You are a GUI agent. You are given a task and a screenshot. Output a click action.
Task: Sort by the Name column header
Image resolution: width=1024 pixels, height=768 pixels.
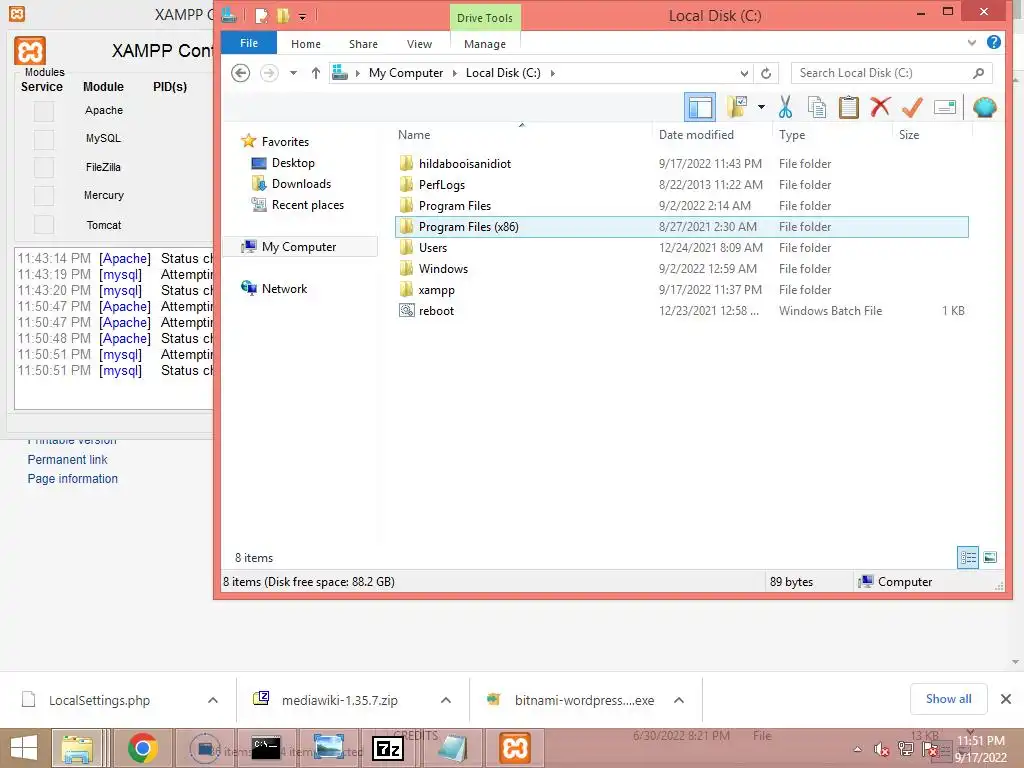414,135
